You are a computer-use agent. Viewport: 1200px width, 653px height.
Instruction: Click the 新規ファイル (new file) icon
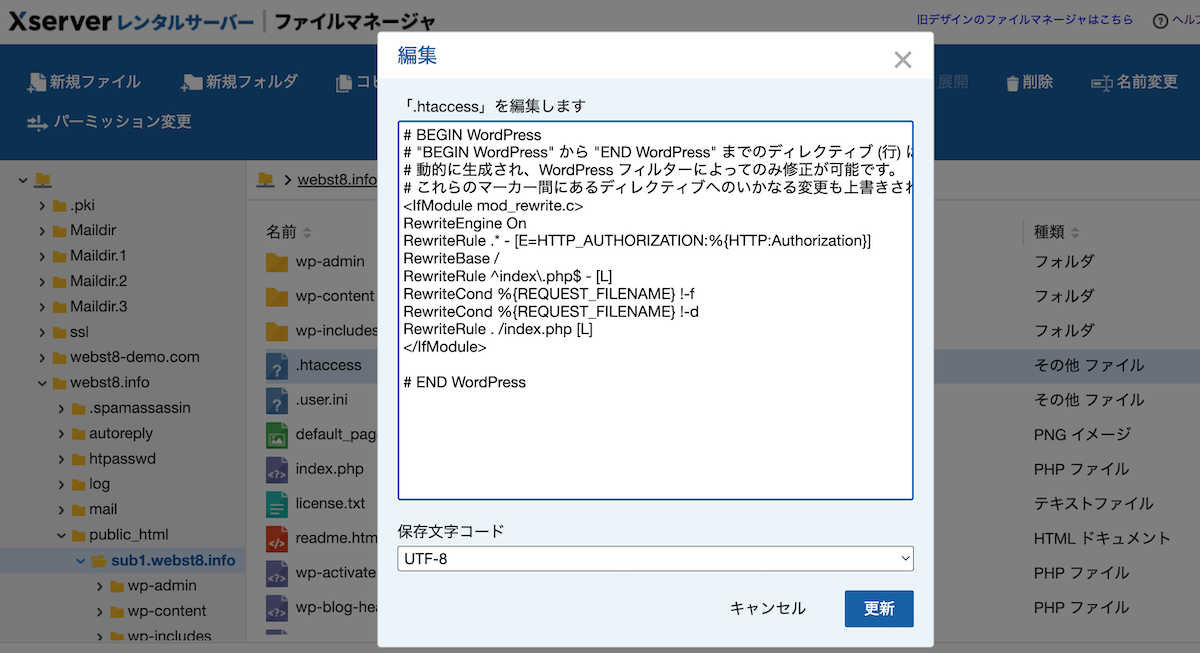[39, 82]
